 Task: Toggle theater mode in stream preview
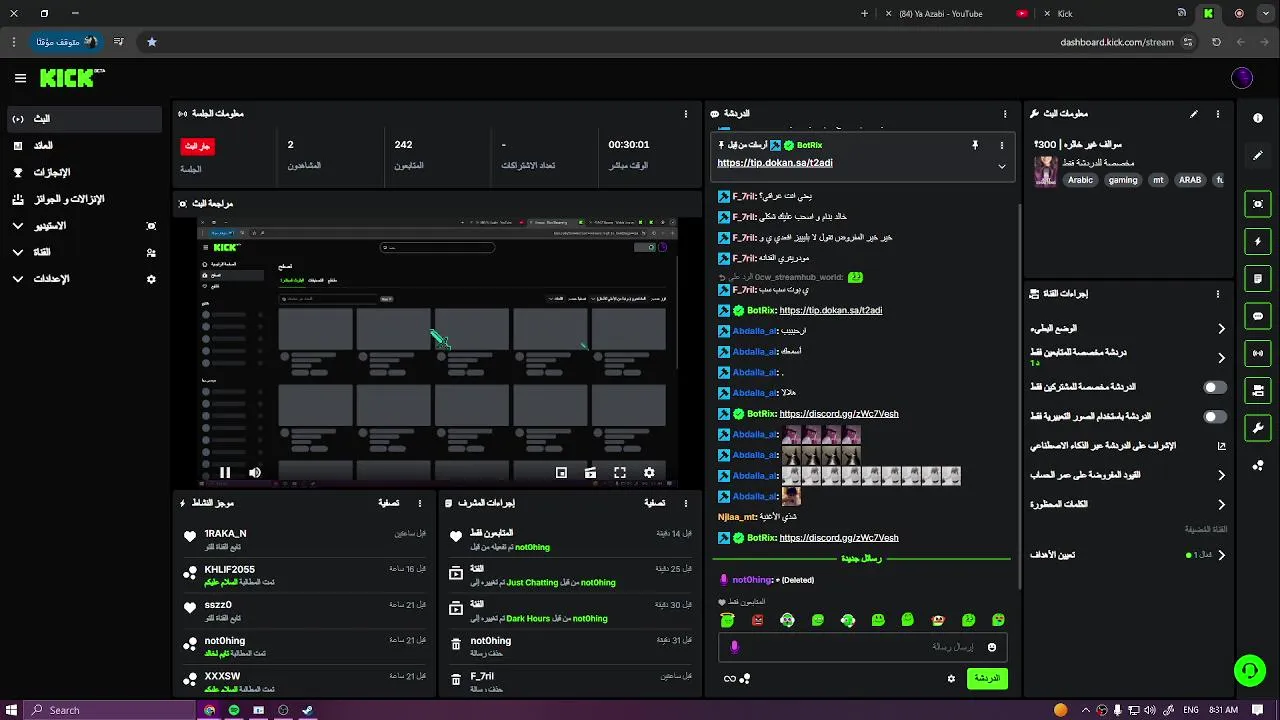590,473
